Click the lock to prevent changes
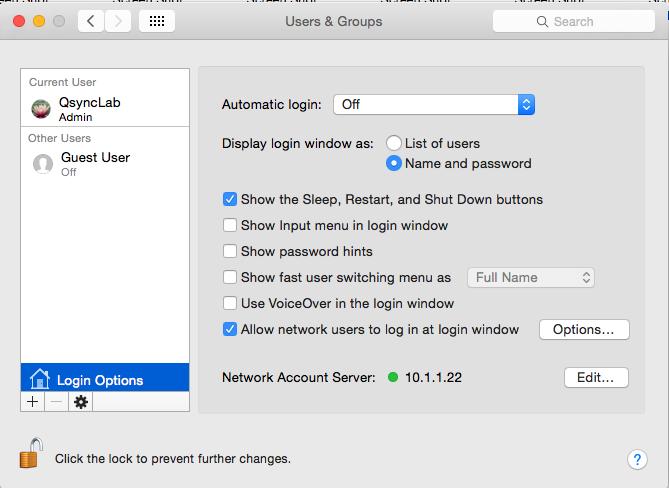Screen dimensions: 669x488 [31, 453]
